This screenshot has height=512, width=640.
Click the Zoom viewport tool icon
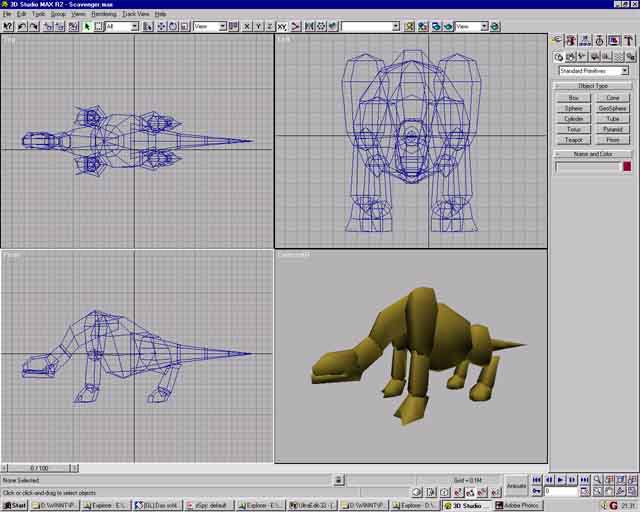[597, 480]
